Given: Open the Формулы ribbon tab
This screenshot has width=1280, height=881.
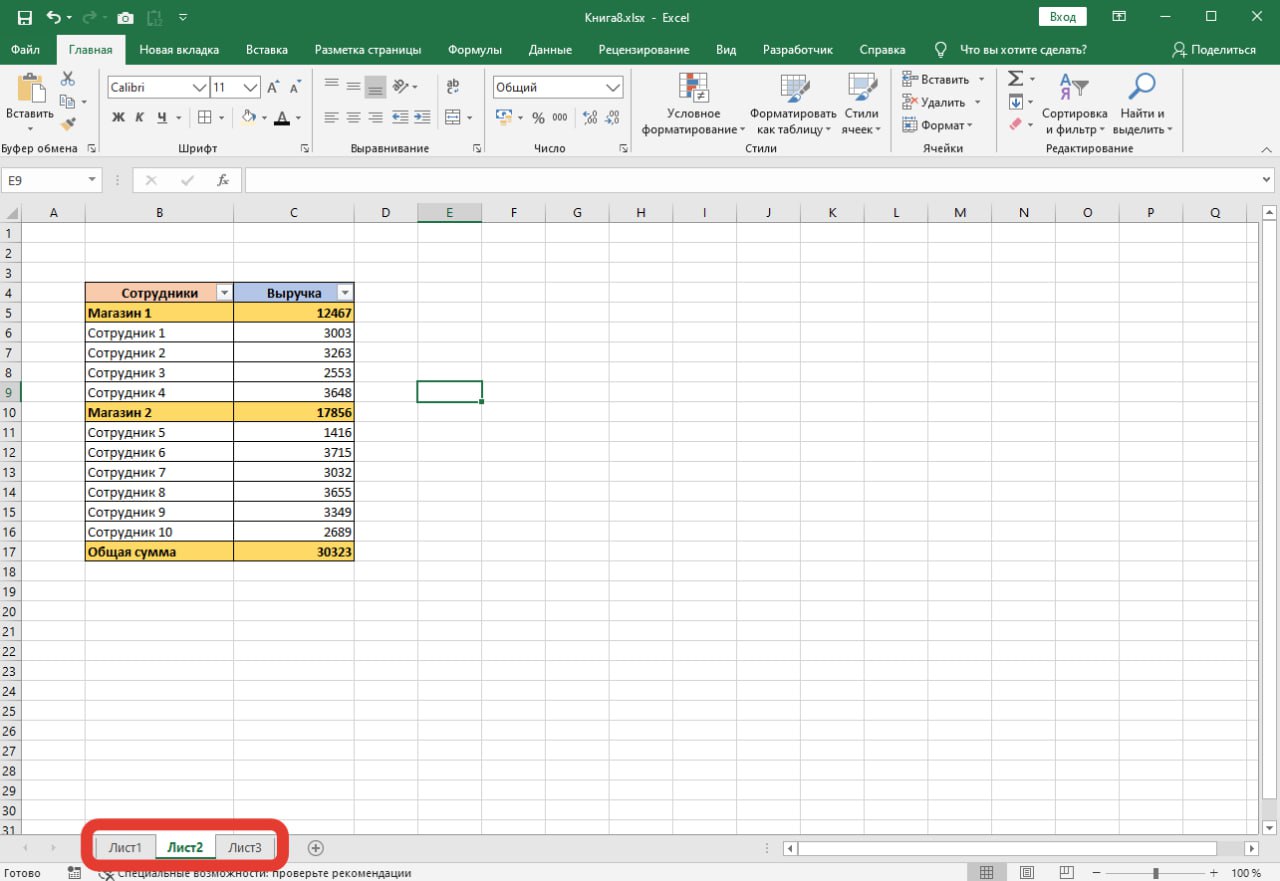Looking at the screenshot, I should coord(474,49).
